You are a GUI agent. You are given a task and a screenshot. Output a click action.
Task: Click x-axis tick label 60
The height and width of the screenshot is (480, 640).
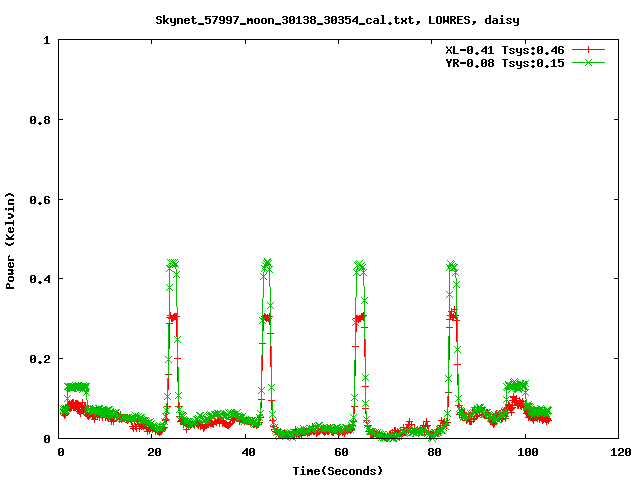pos(341,452)
